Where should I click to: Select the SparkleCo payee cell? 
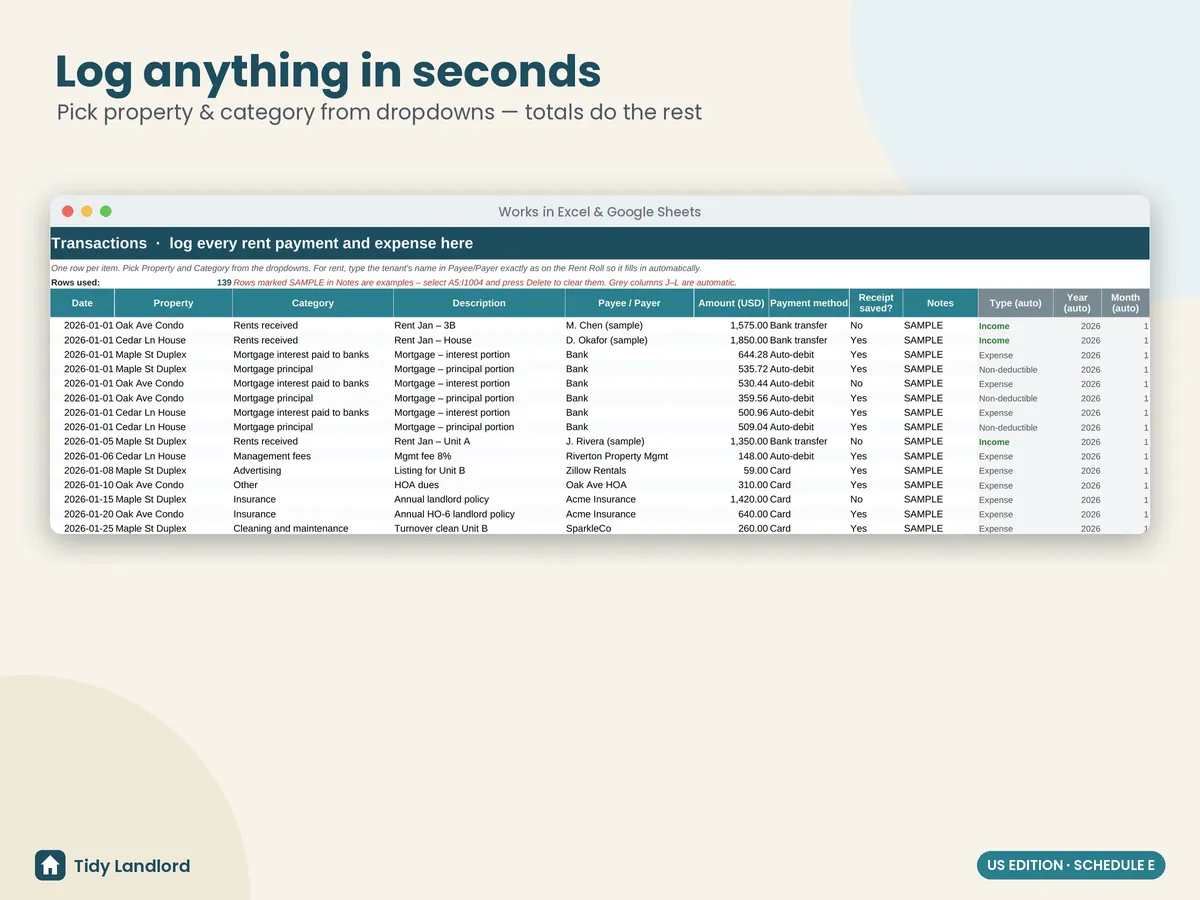[630, 528]
